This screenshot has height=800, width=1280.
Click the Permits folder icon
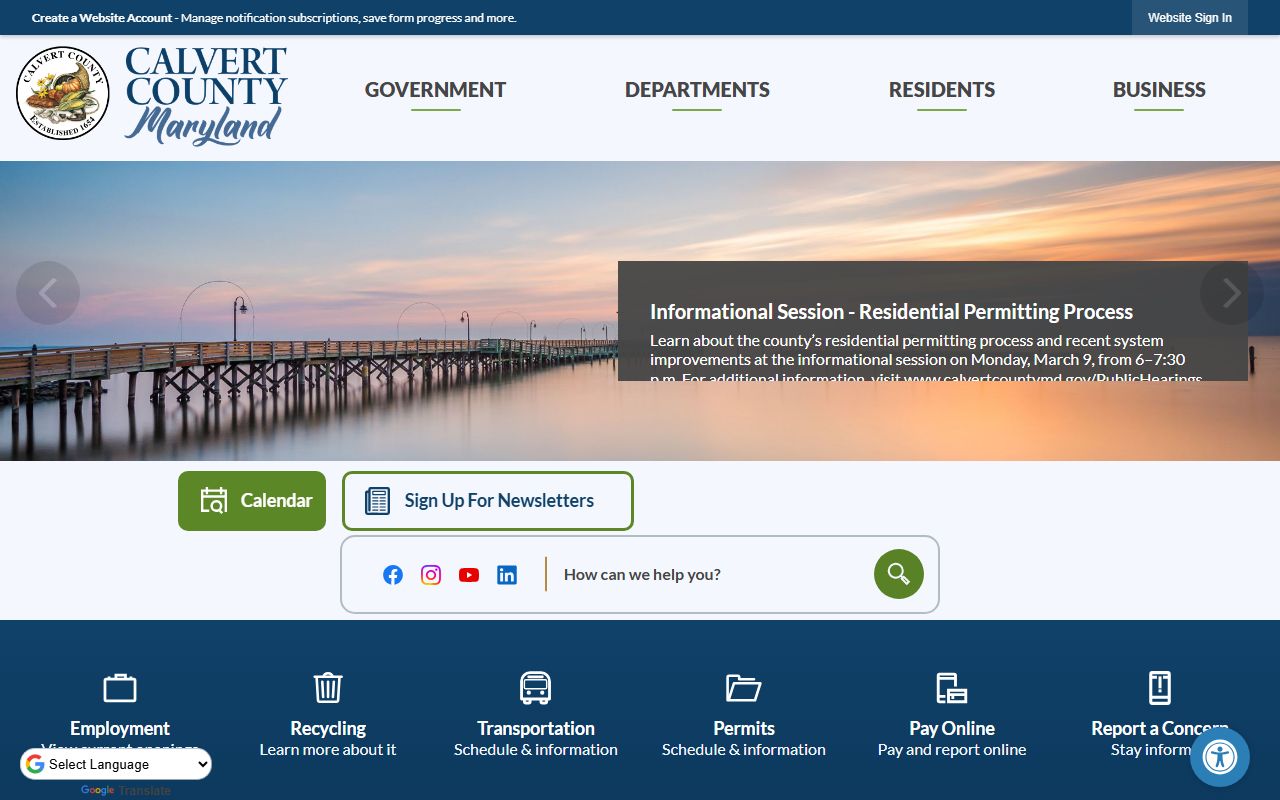click(744, 688)
